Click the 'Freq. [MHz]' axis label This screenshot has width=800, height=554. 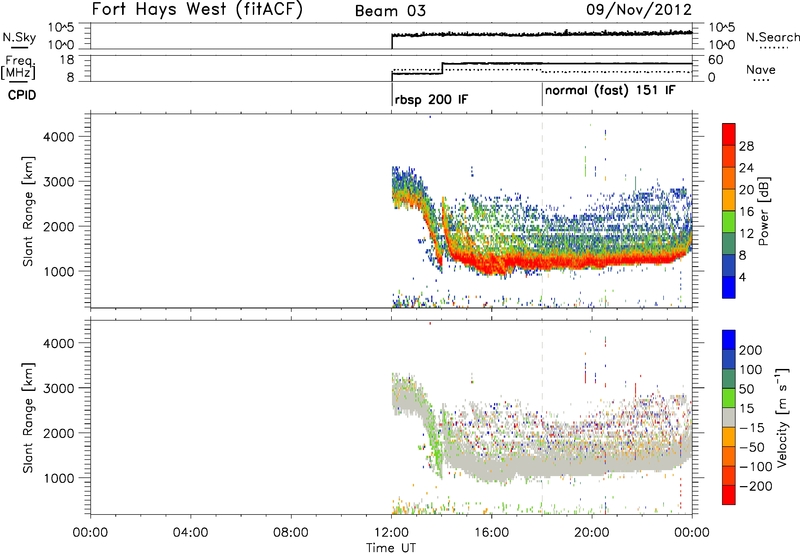point(19,68)
